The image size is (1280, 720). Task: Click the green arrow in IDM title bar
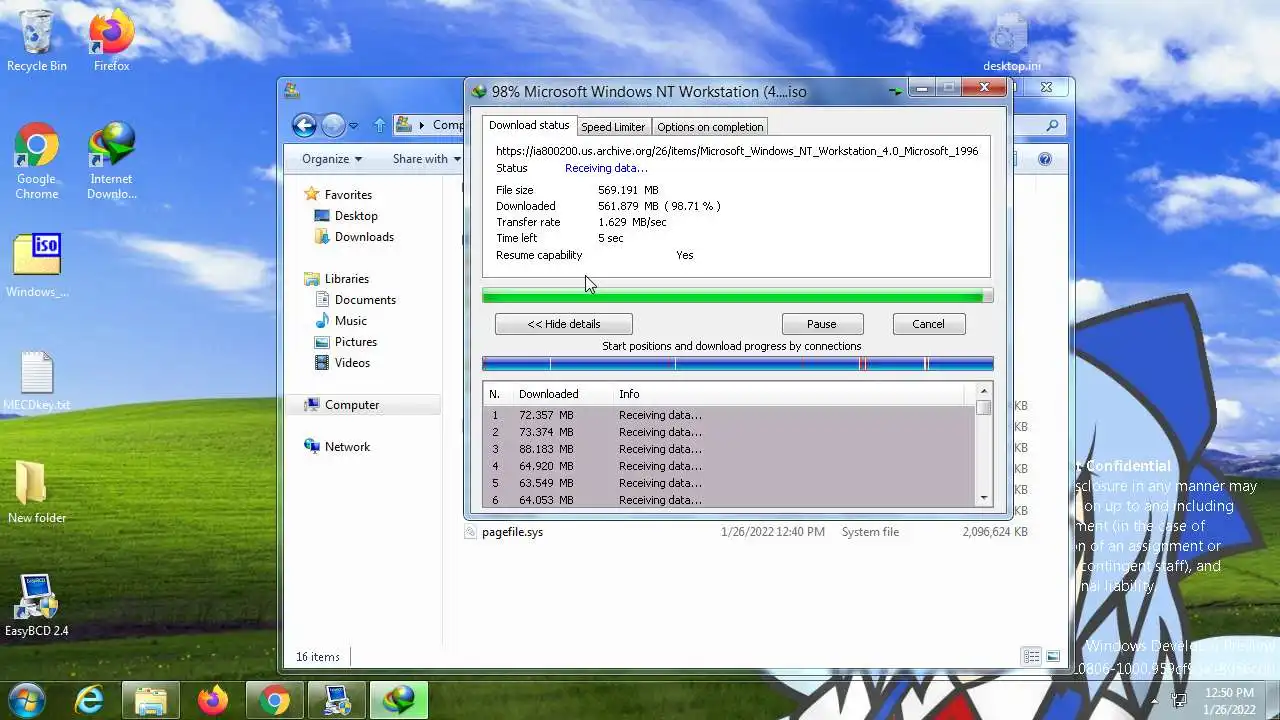tap(895, 91)
